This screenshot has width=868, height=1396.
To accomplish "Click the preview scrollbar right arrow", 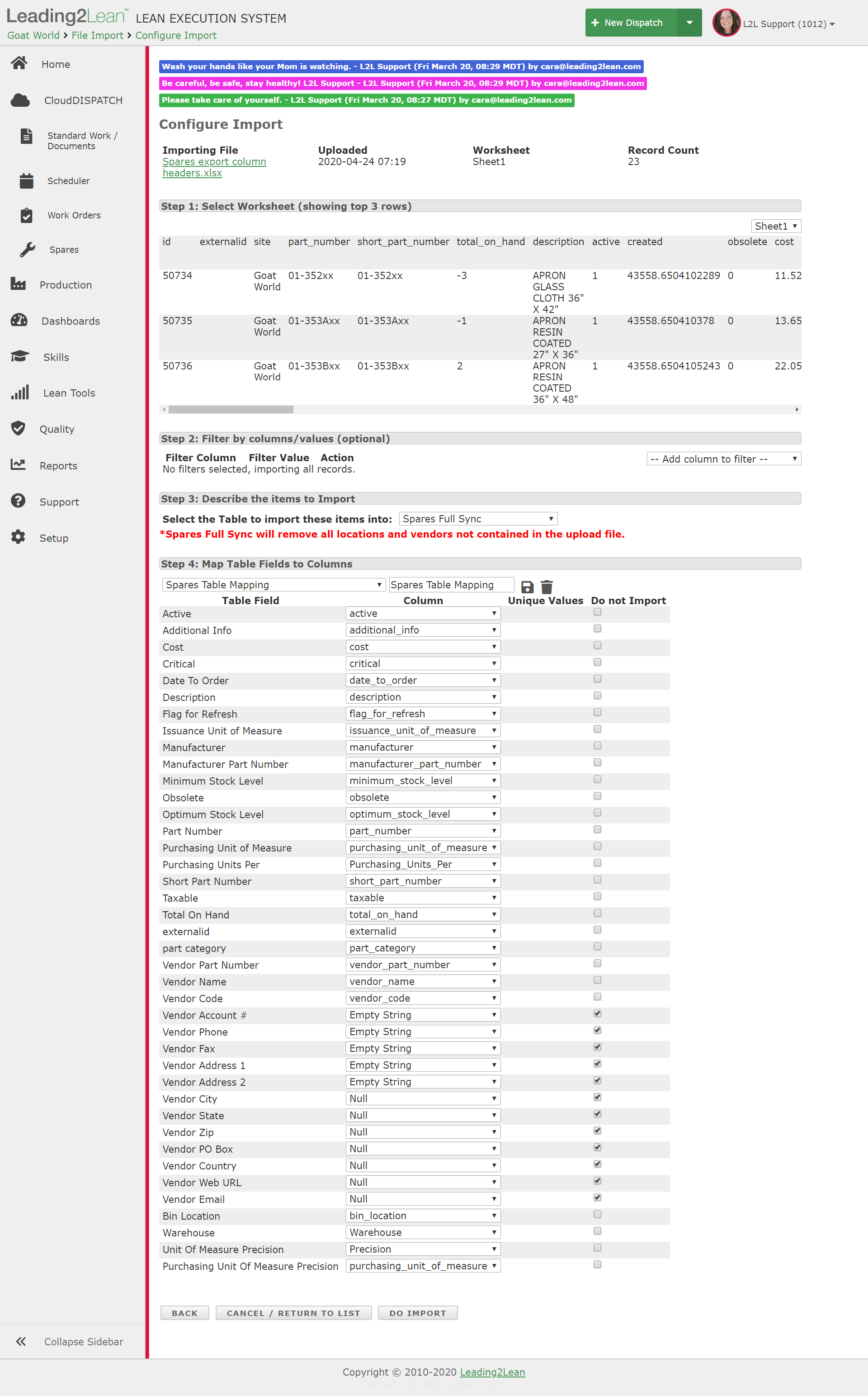I will coord(797,409).
